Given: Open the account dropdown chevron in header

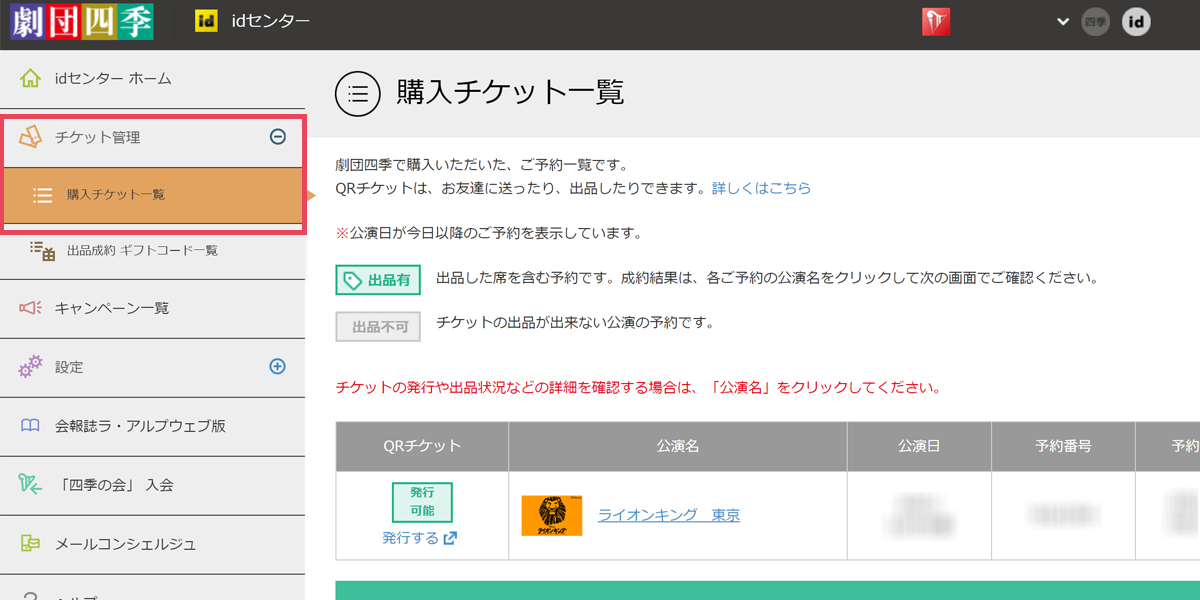Looking at the screenshot, I should 1062,22.
